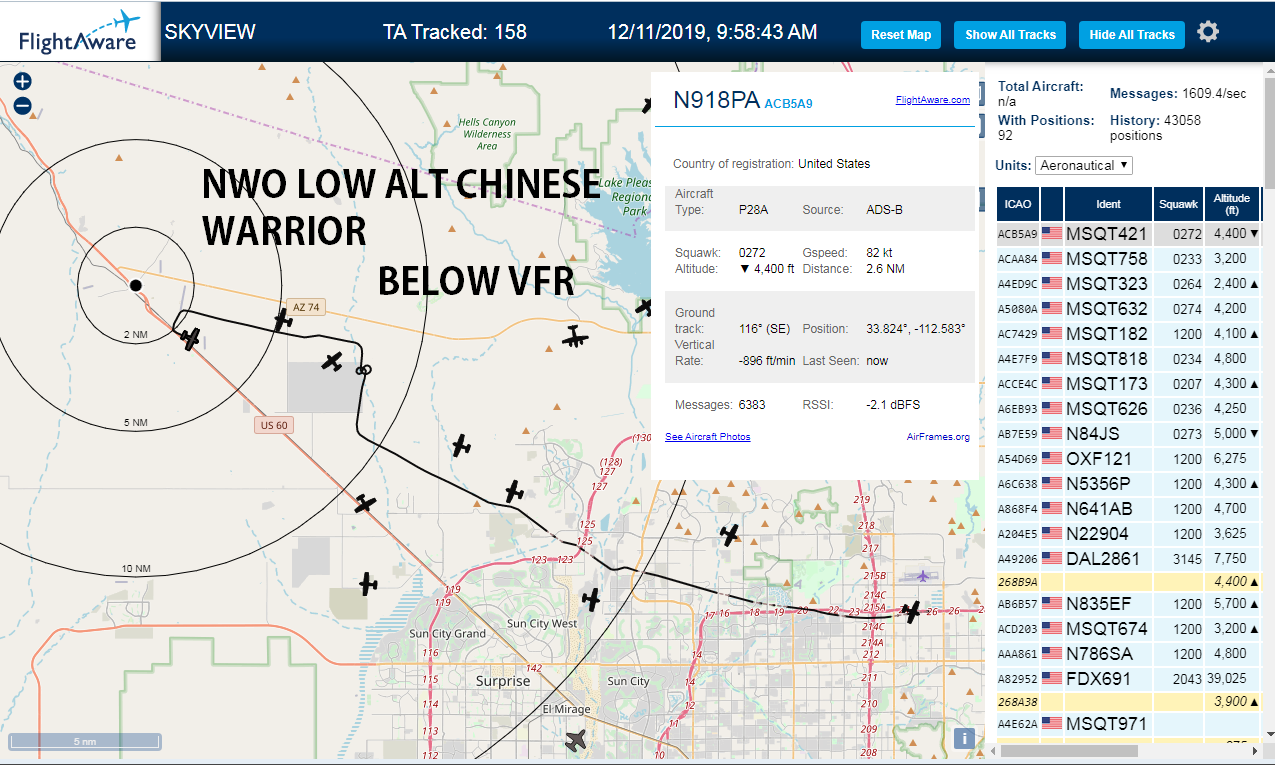Zoom out the map with minus icon
The image size is (1275, 765).
(23, 105)
